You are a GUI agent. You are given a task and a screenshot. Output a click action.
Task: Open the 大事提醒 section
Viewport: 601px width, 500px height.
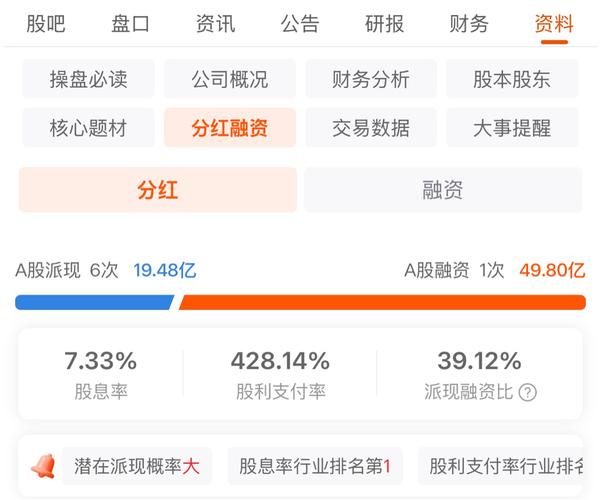tap(512, 128)
